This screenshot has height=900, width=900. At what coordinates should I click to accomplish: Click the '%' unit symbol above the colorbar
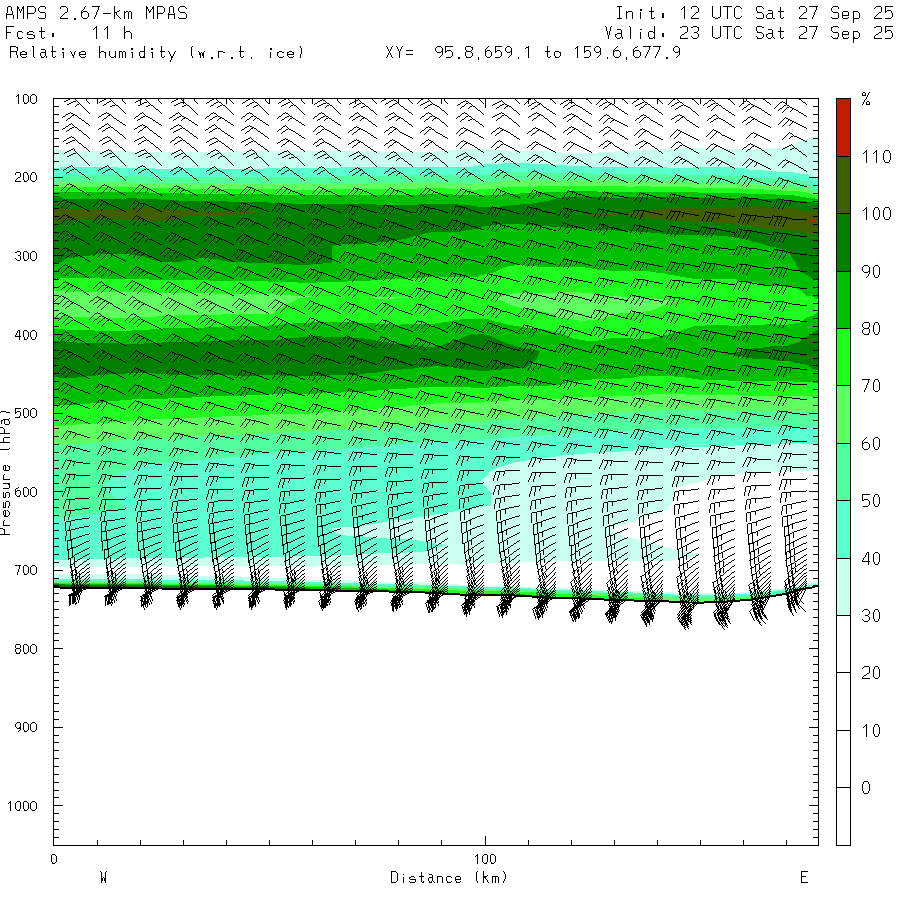pyautogui.click(x=866, y=99)
